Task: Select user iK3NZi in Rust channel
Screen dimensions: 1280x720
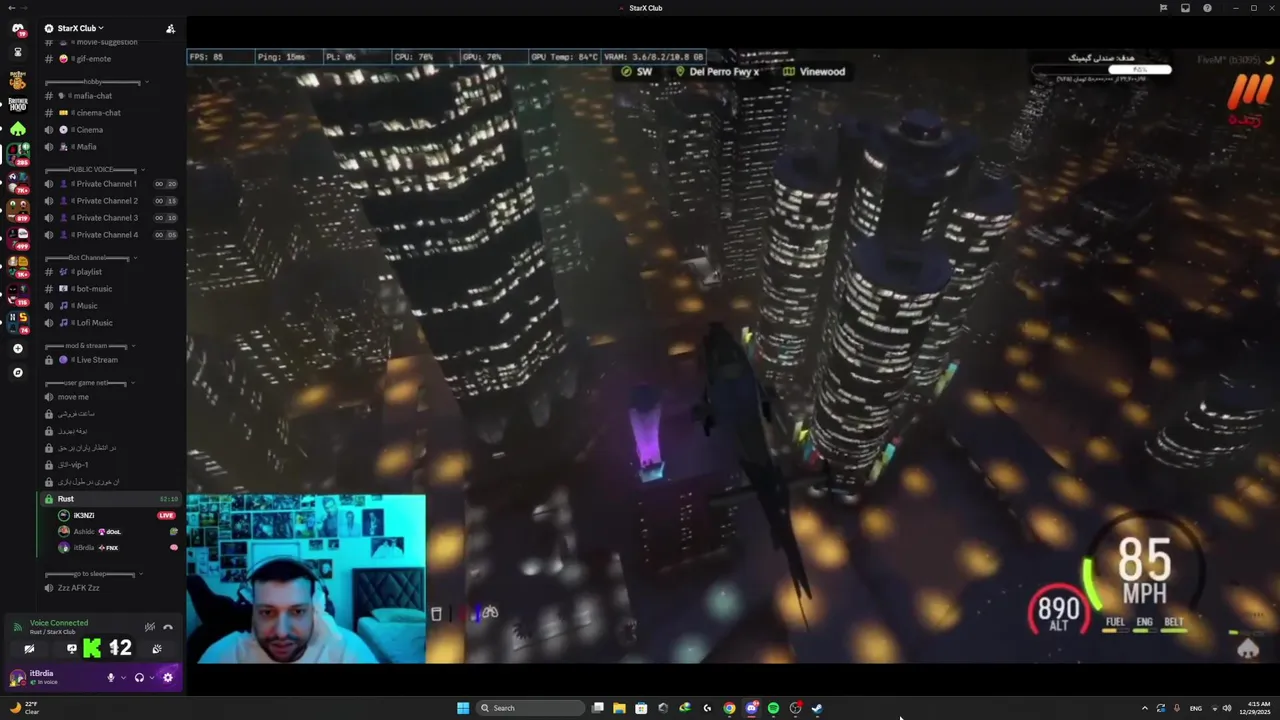Action: point(118,515)
